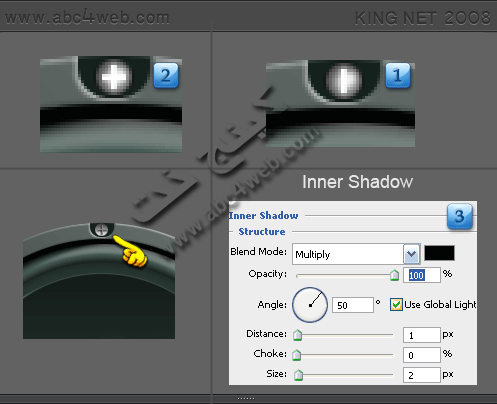Screen dimensions: 497x404
Task: Click the curved frame preview with screw
Action: pos(99,281)
